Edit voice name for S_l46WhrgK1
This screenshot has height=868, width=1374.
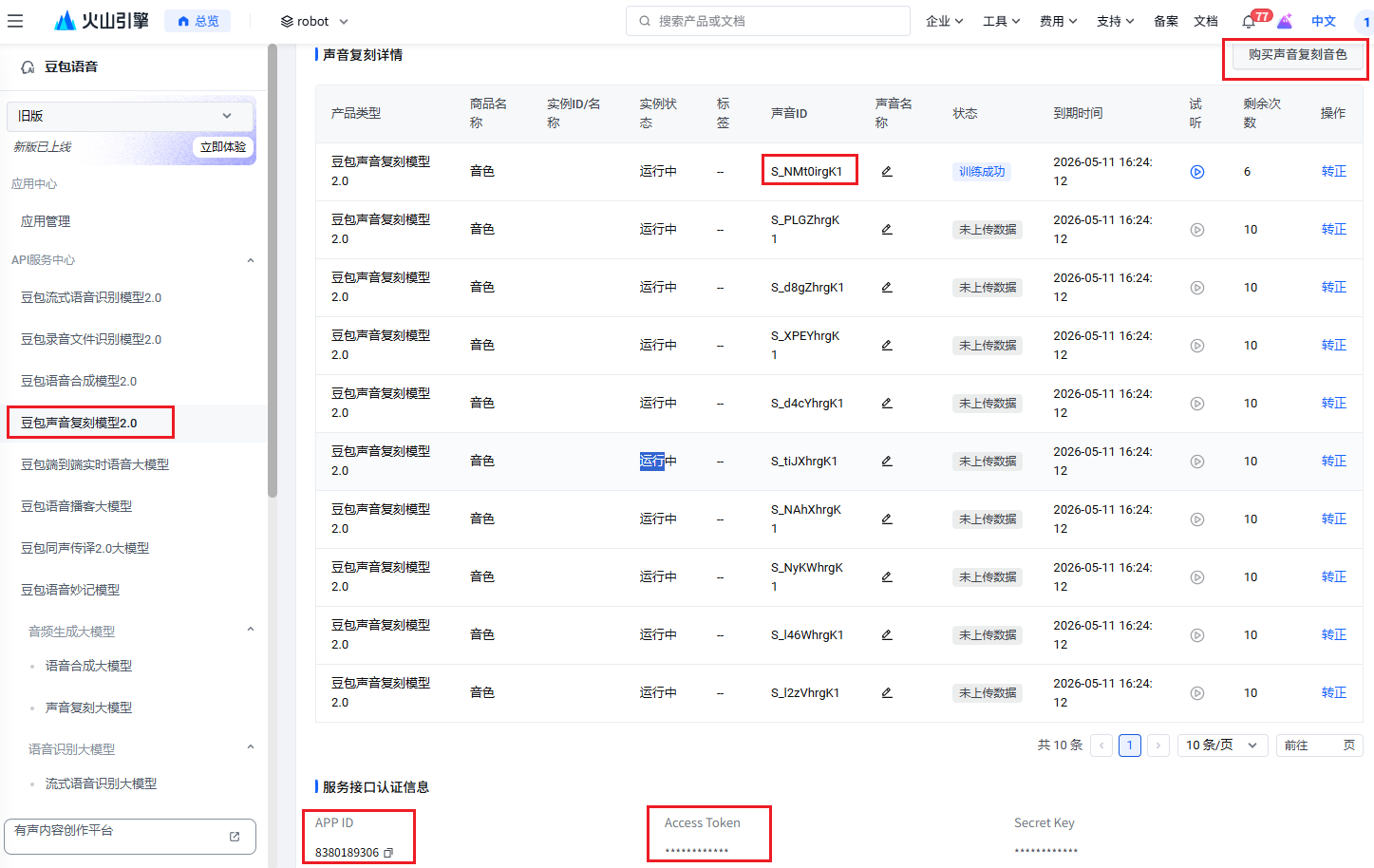click(887, 635)
